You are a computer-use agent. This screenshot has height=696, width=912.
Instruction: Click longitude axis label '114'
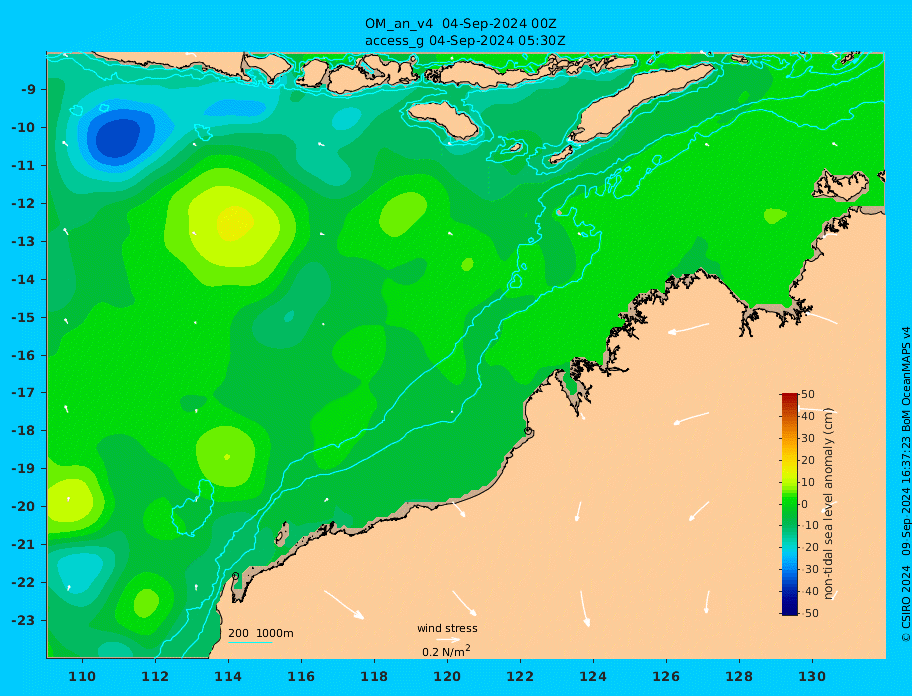(228, 676)
